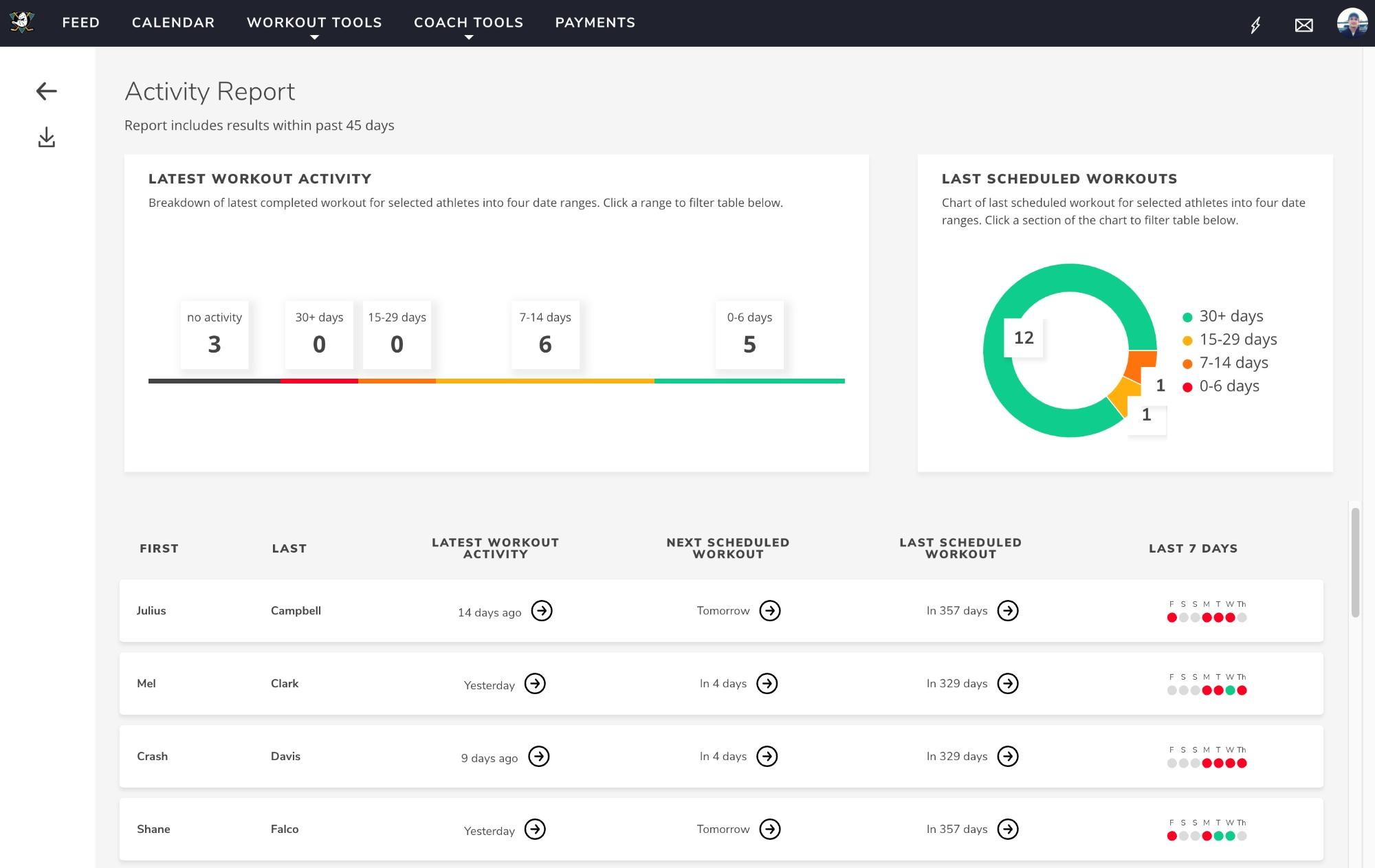Filter table by no activity range
This screenshot has height=868, width=1375.
pyautogui.click(x=214, y=335)
